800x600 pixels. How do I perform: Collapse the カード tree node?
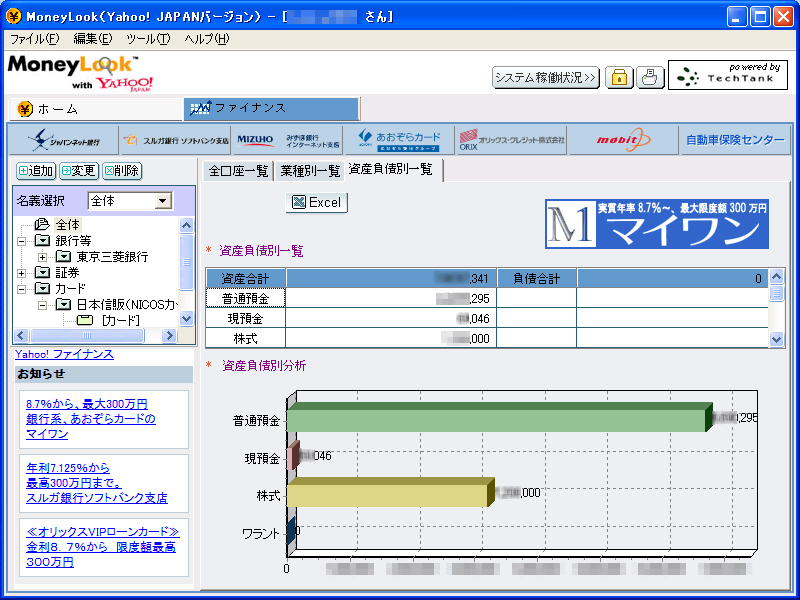pyautogui.click(x=21, y=289)
